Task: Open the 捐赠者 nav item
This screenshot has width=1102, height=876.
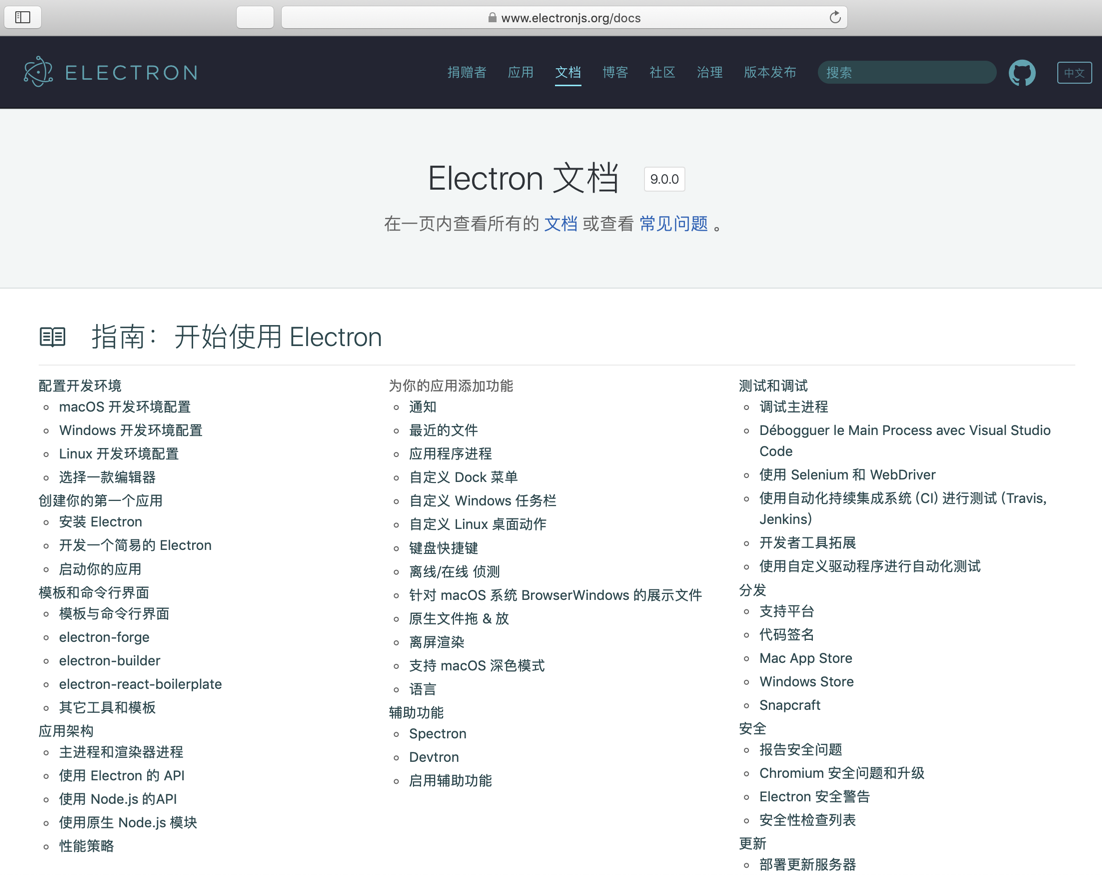Action: pos(467,72)
